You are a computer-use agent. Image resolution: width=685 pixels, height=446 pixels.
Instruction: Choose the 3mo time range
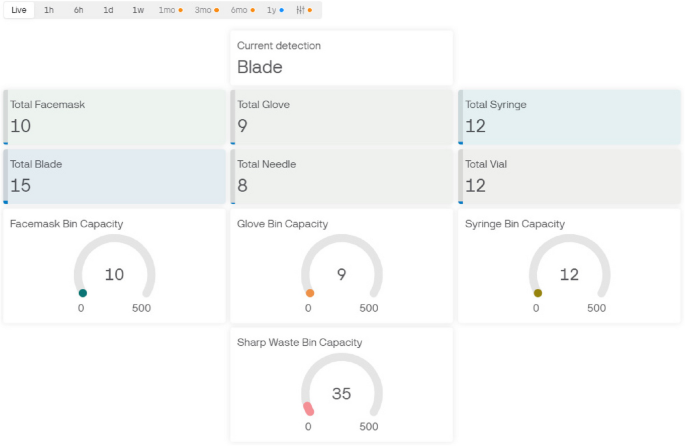206,10
